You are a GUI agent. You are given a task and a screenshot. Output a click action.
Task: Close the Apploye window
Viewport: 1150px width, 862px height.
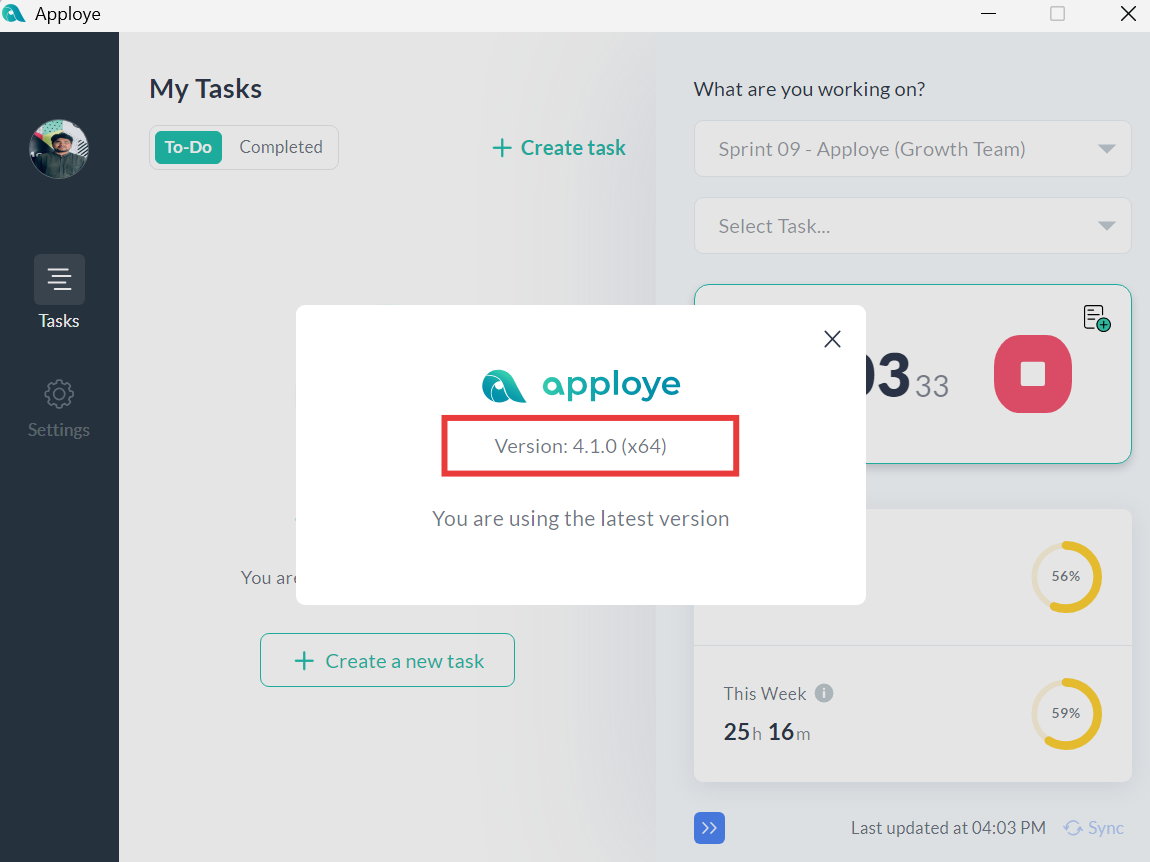(x=1129, y=14)
